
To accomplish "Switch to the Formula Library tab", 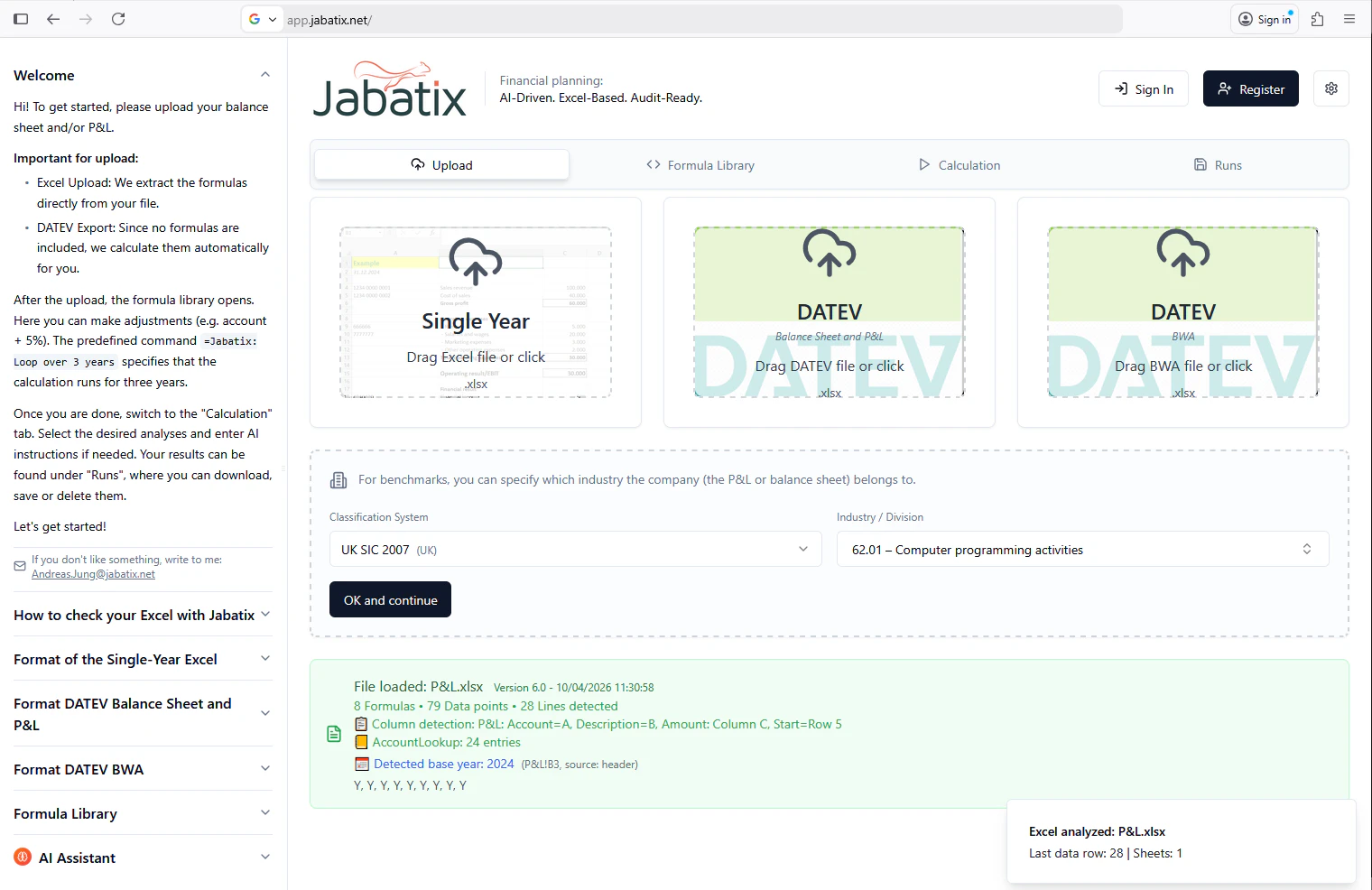I will point(700,164).
